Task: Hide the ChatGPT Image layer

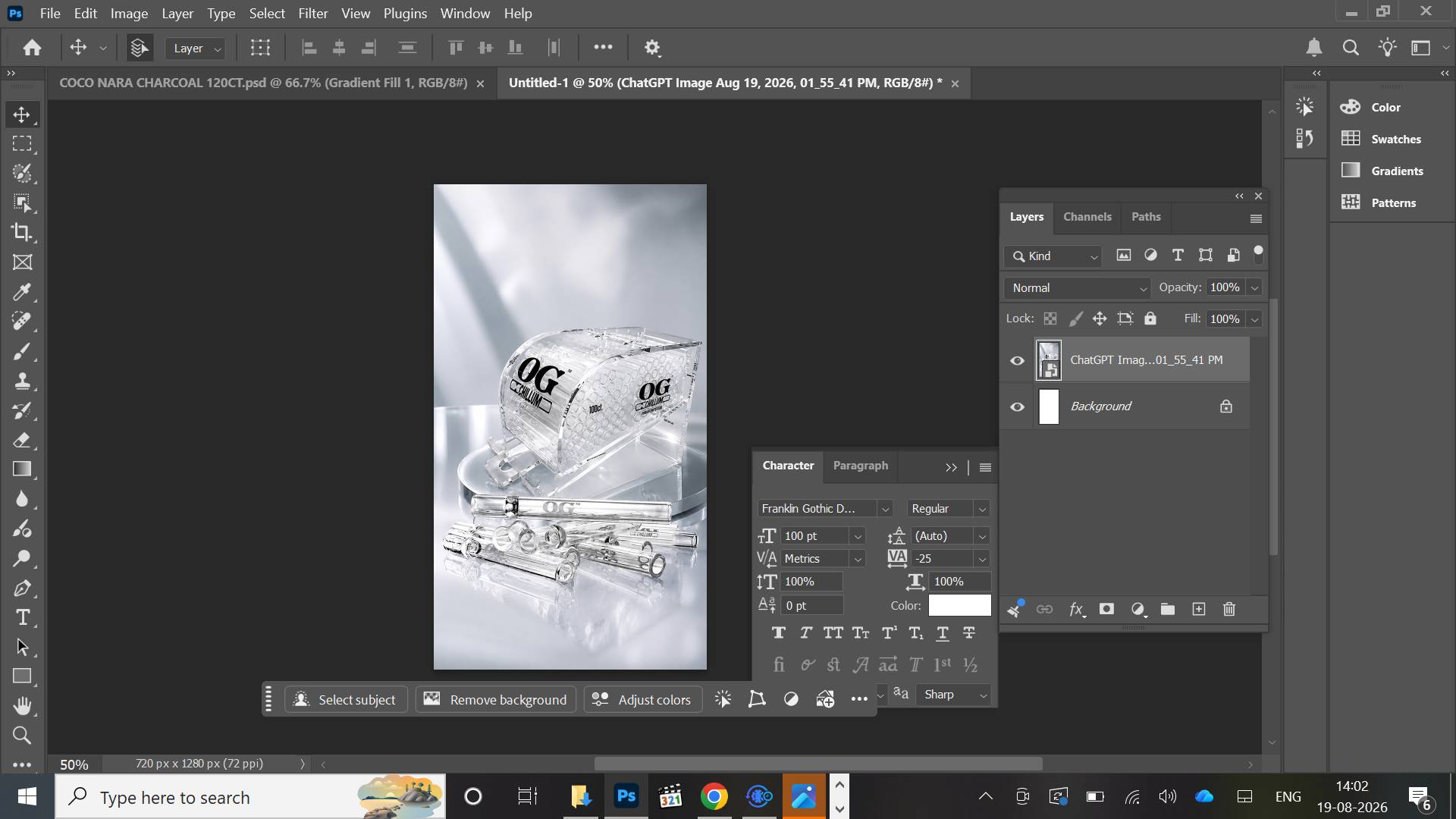Action: coord(1017,360)
